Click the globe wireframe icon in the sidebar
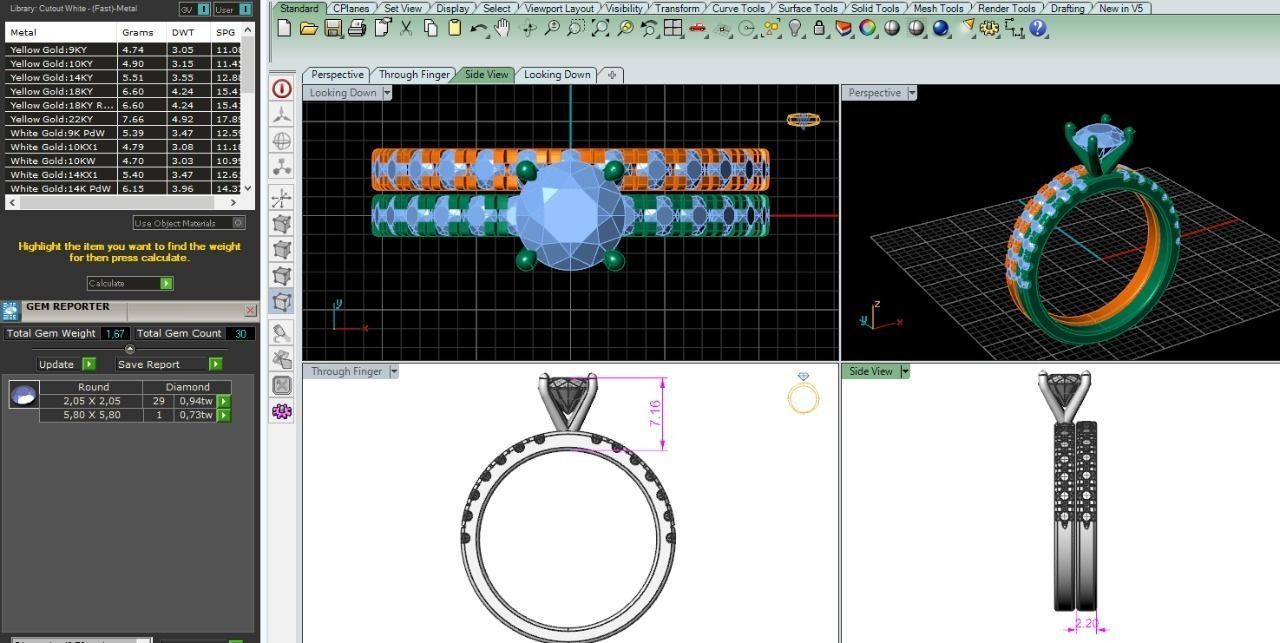This screenshot has width=1280, height=643. click(282, 141)
